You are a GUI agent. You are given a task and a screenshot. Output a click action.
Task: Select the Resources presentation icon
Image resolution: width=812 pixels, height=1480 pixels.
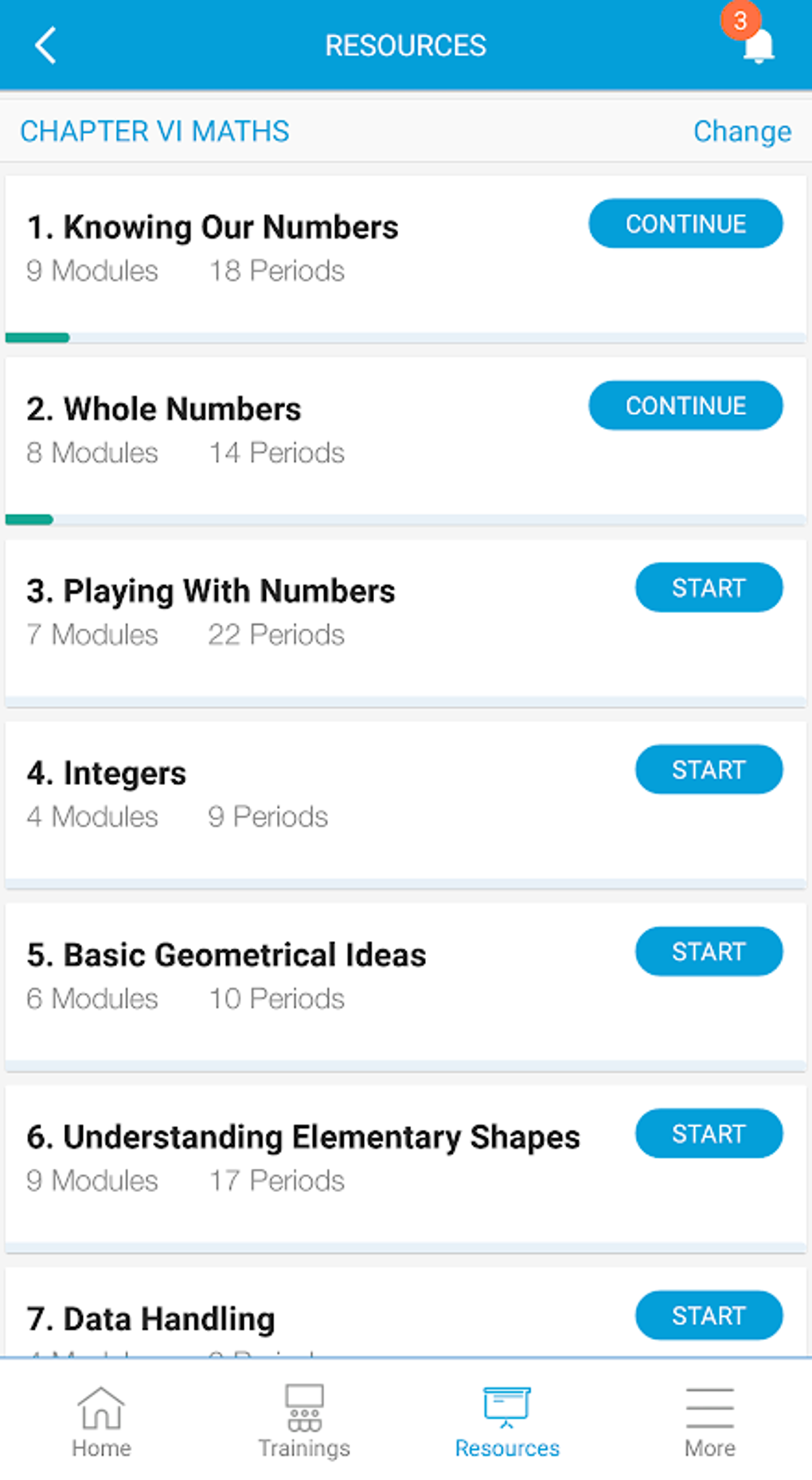point(507,1406)
